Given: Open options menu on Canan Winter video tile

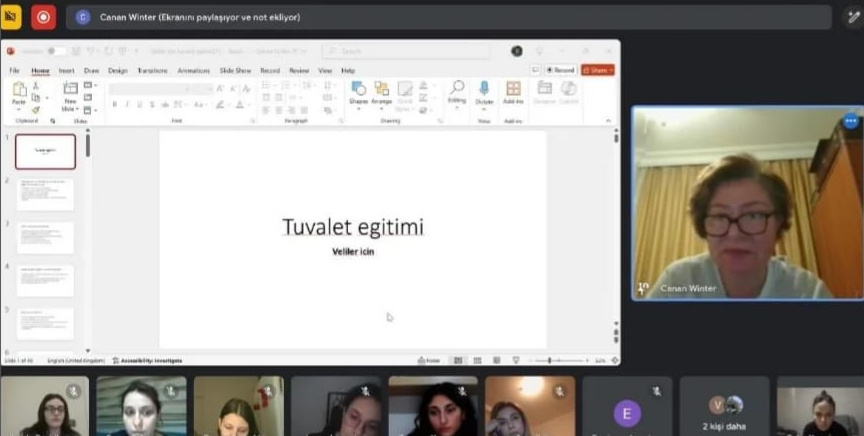Looking at the screenshot, I should (x=850, y=121).
